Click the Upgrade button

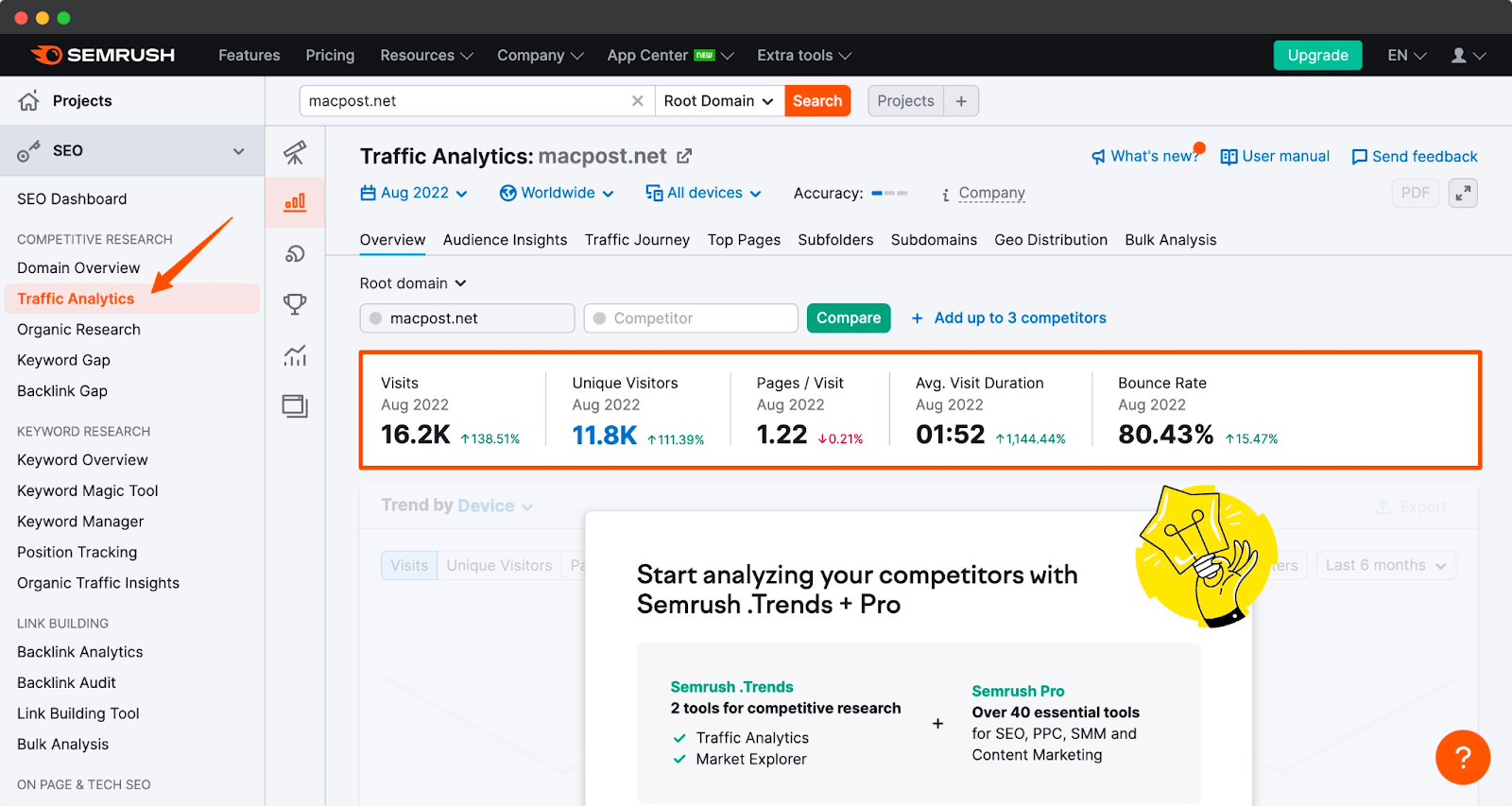(1317, 55)
